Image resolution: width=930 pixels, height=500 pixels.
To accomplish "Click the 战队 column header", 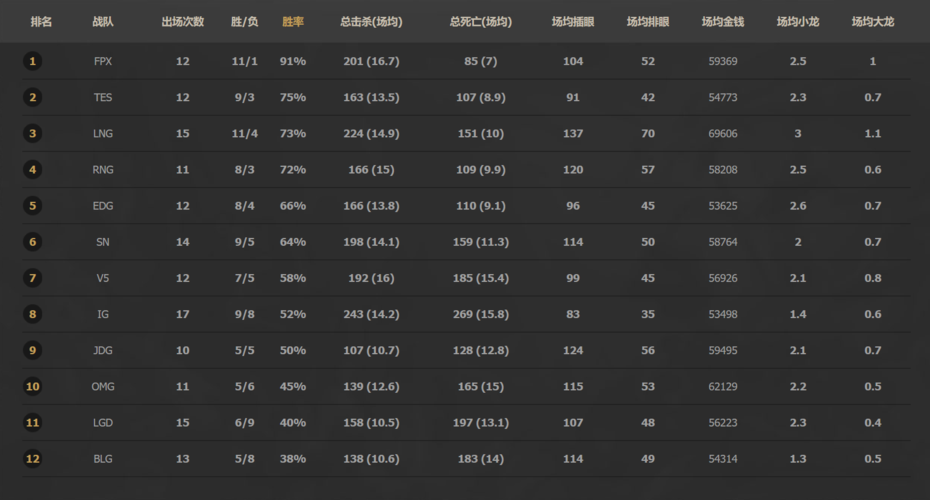I will point(103,22).
